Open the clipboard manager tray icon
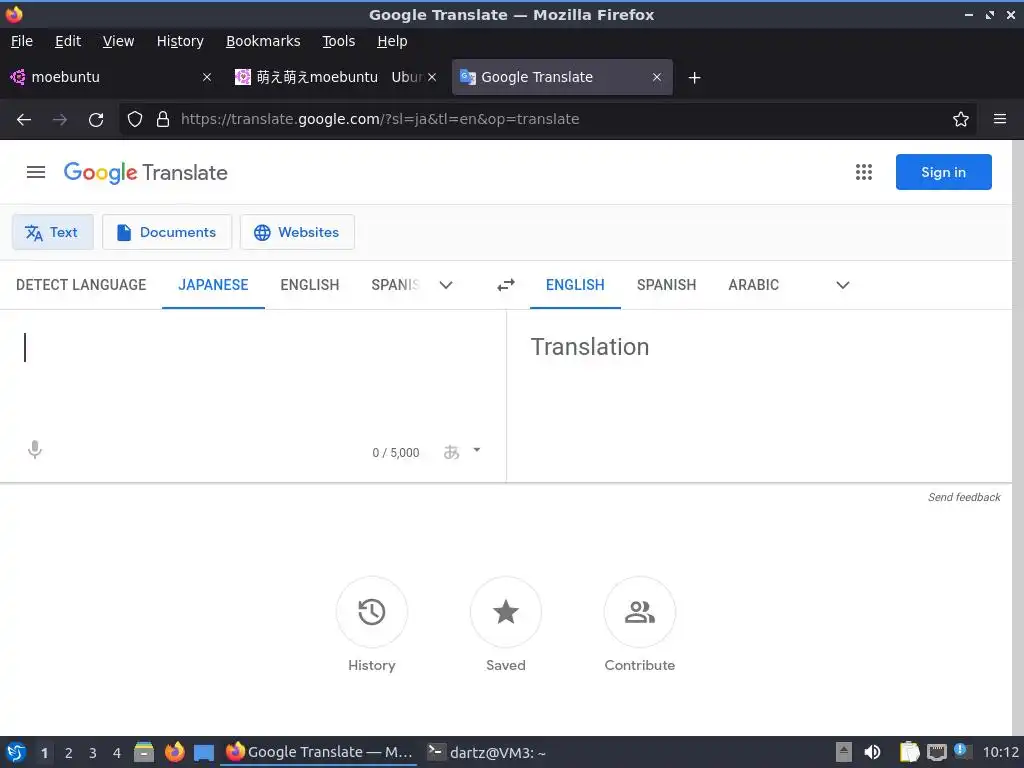Screen dimensions: 1024x768 coord(909,752)
